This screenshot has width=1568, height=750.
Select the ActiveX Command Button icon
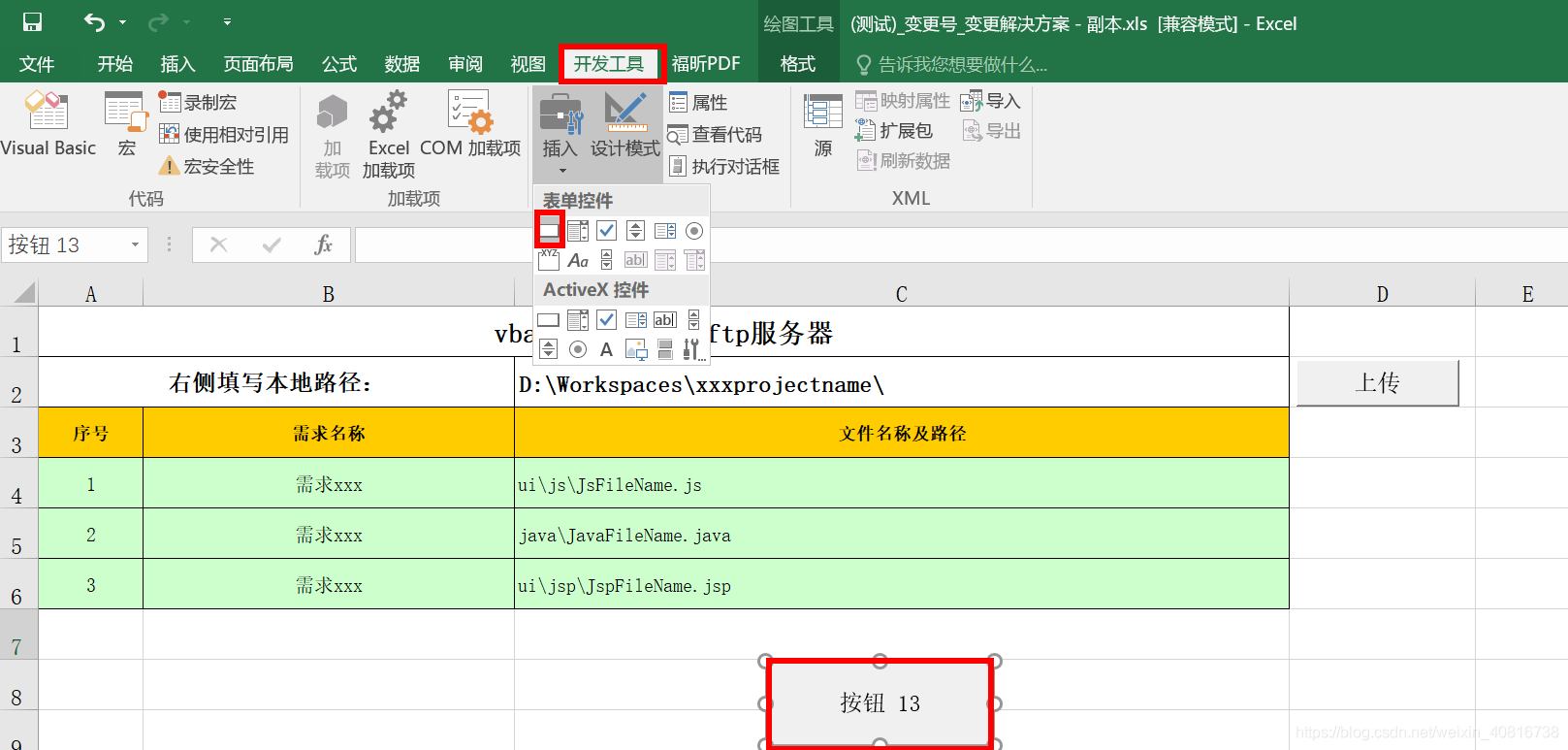tap(549, 320)
